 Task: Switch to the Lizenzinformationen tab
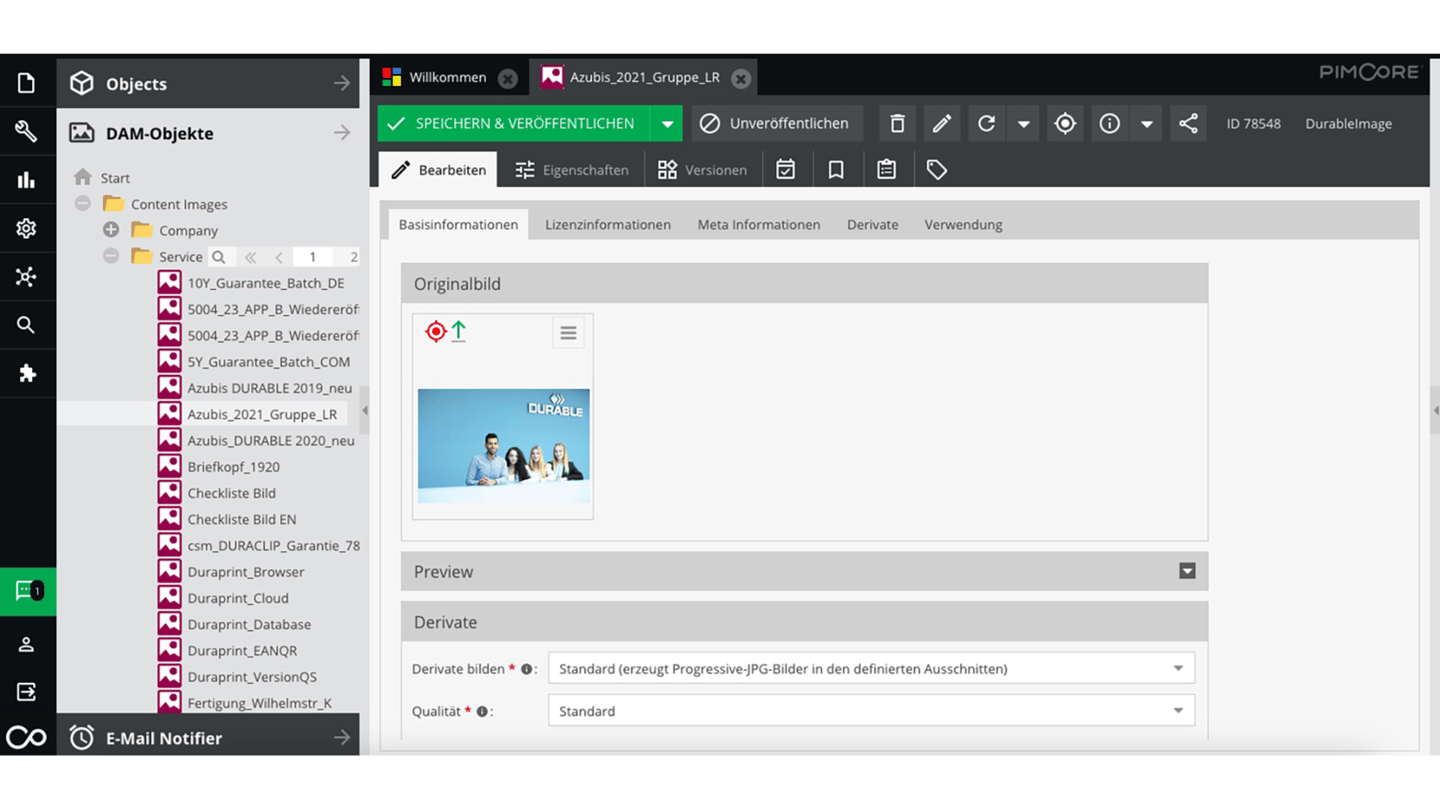[x=607, y=225]
